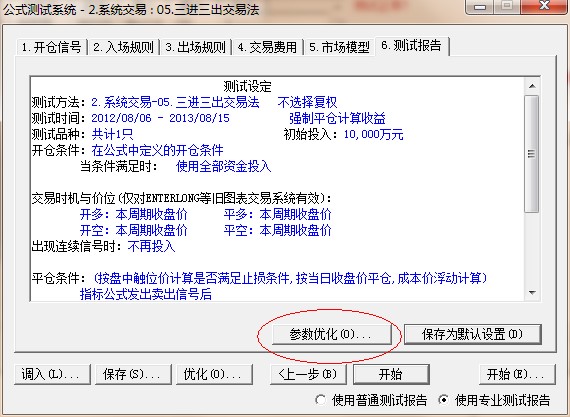The height and width of the screenshot is (417, 570).
Task: Click the scrollbar up arrow
Action: pos(532,86)
